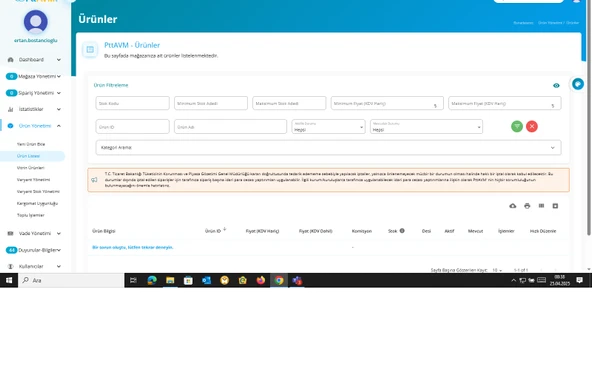The width and height of the screenshot is (592, 366).
Task: Click the Ürün Filtreleme heading
Action: pyautogui.click(x=111, y=85)
